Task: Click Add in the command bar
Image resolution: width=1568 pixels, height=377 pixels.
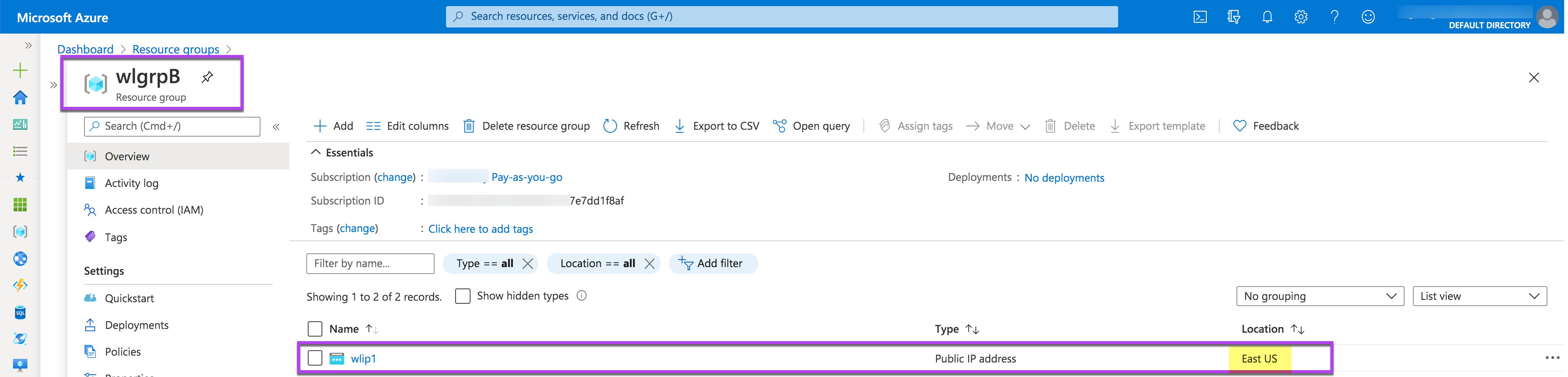Action: tap(333, 126)
